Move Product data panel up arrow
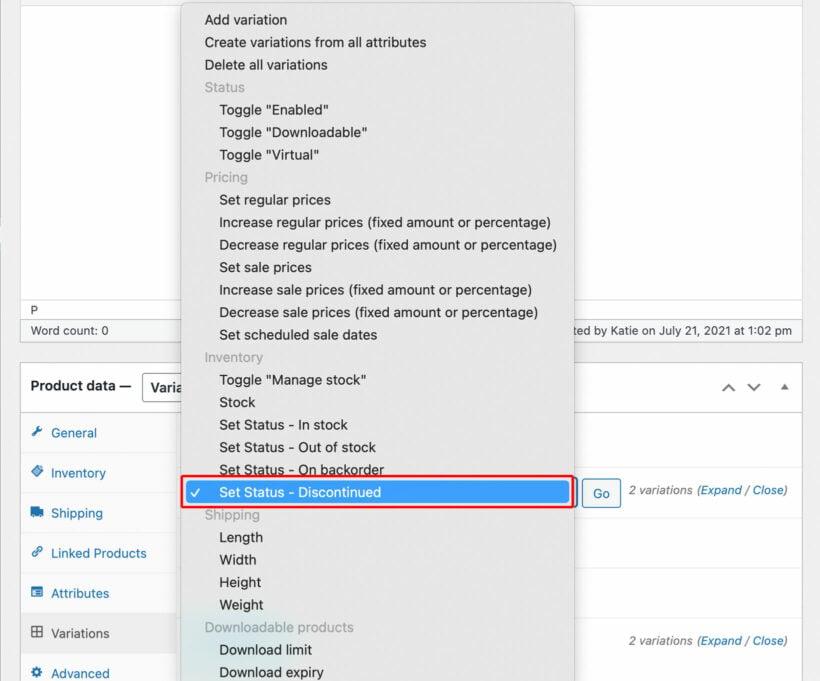 [728, 388]
